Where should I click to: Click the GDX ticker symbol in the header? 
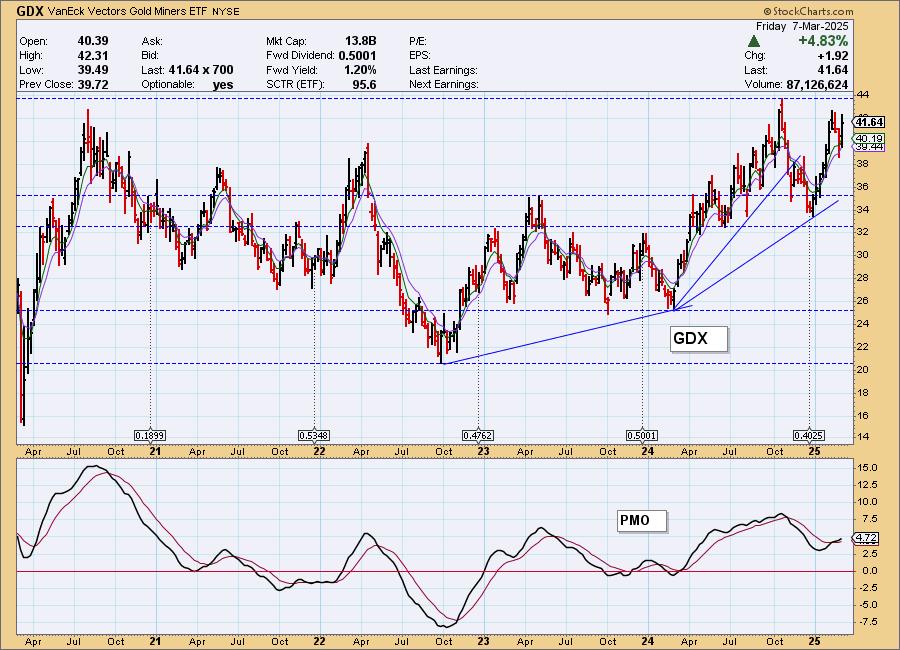click(x=30, y=11)
